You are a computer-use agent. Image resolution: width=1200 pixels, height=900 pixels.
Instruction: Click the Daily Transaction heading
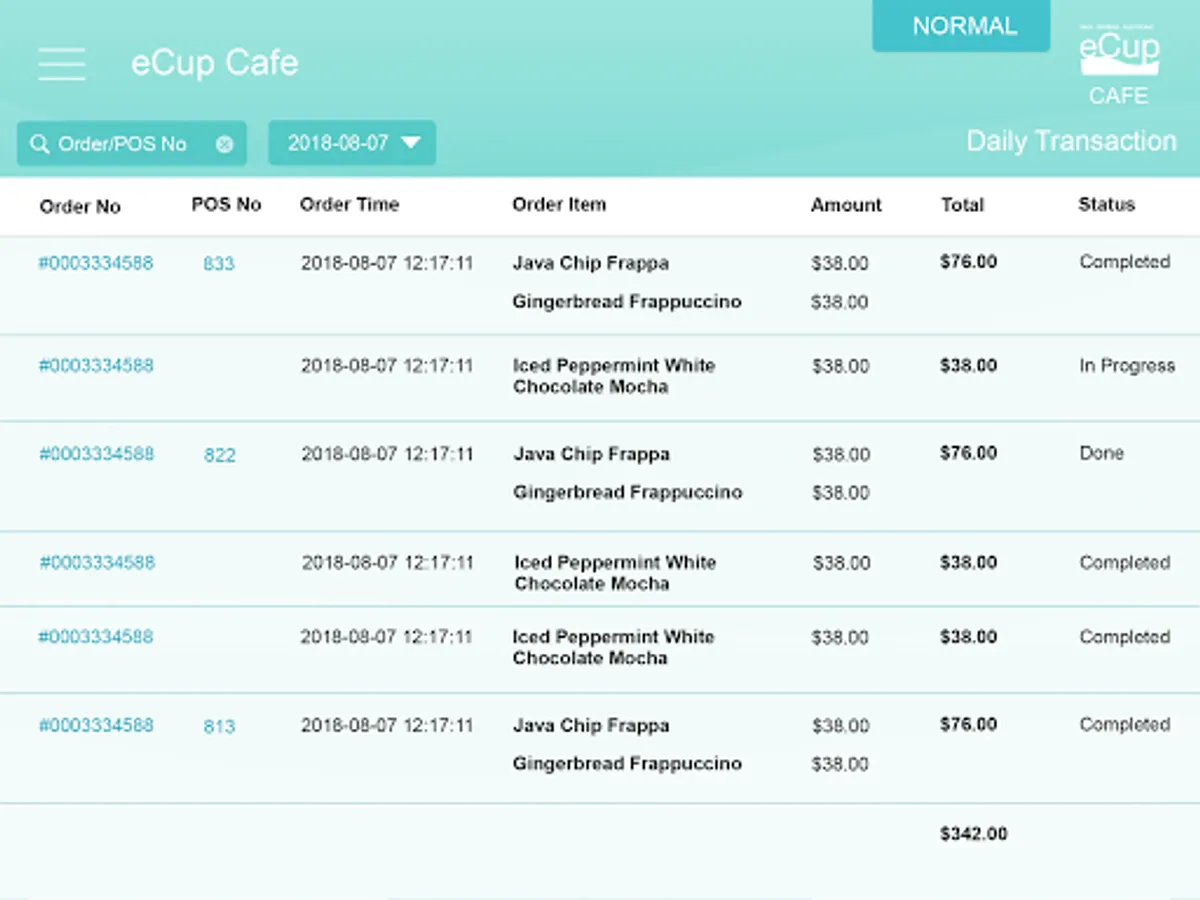point(1071,141)
